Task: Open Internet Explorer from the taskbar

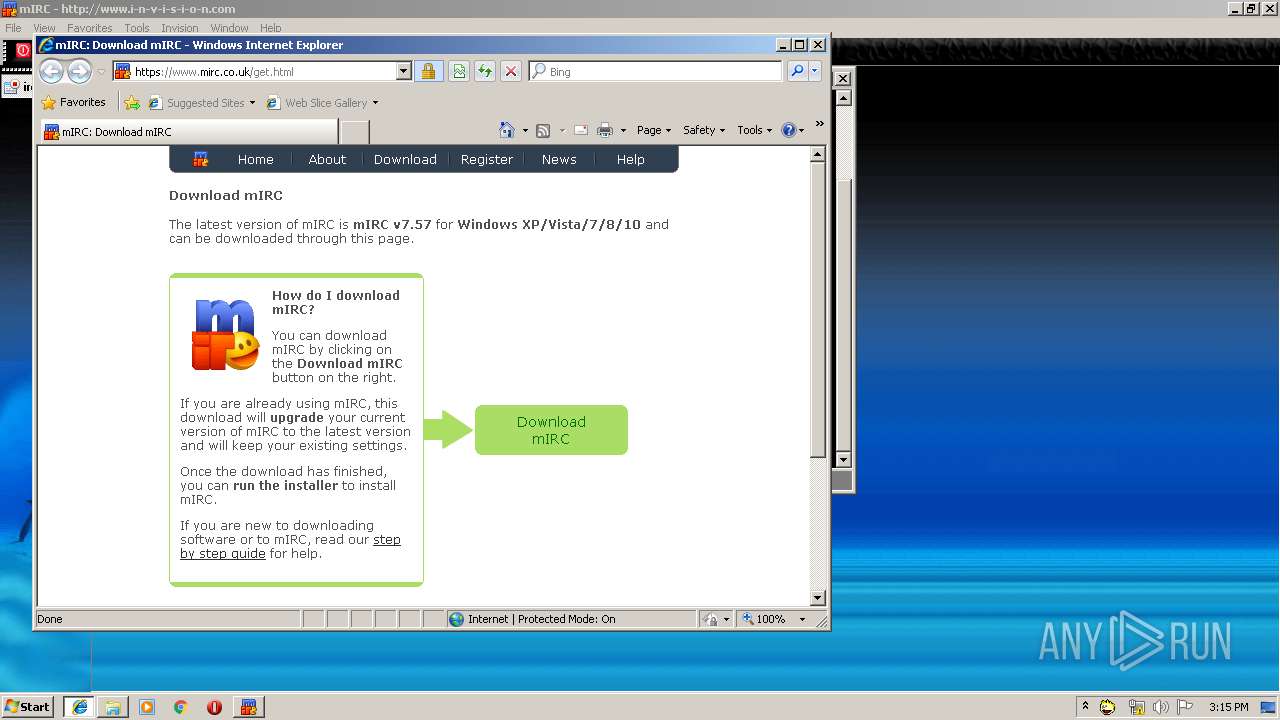Action: [79, 707]
